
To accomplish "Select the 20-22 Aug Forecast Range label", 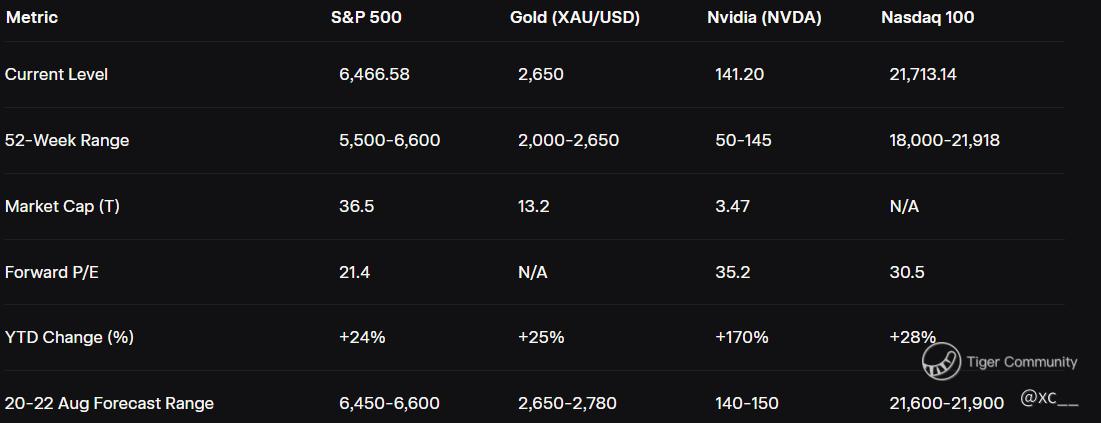I will [x=109, y=403].
